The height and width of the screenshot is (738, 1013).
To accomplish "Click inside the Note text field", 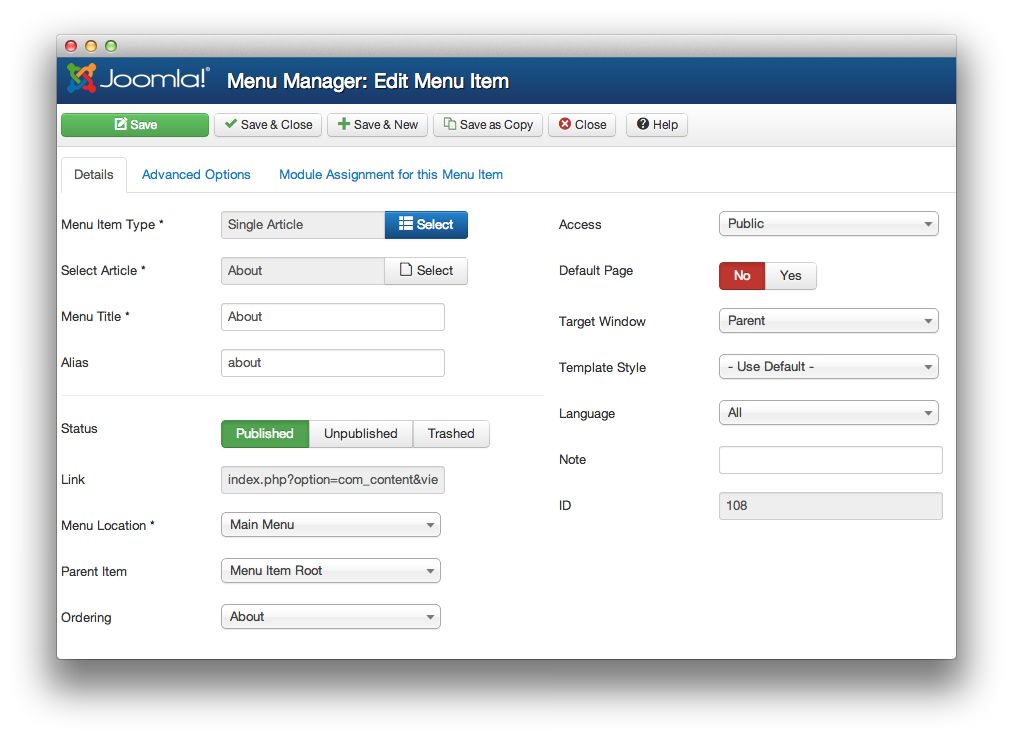I will tap(828, 459).
